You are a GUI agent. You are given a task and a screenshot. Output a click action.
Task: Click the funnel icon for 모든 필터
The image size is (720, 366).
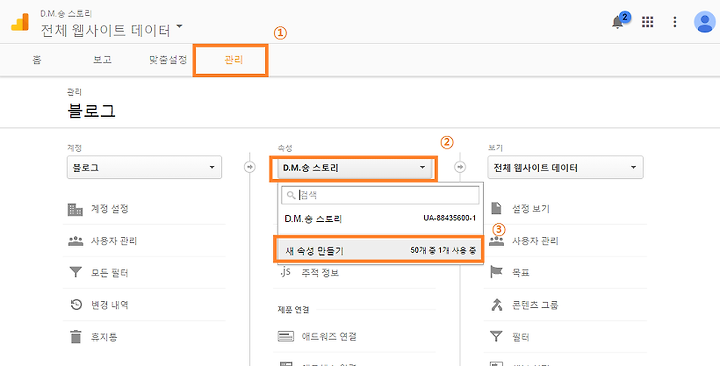coord(75,273)
